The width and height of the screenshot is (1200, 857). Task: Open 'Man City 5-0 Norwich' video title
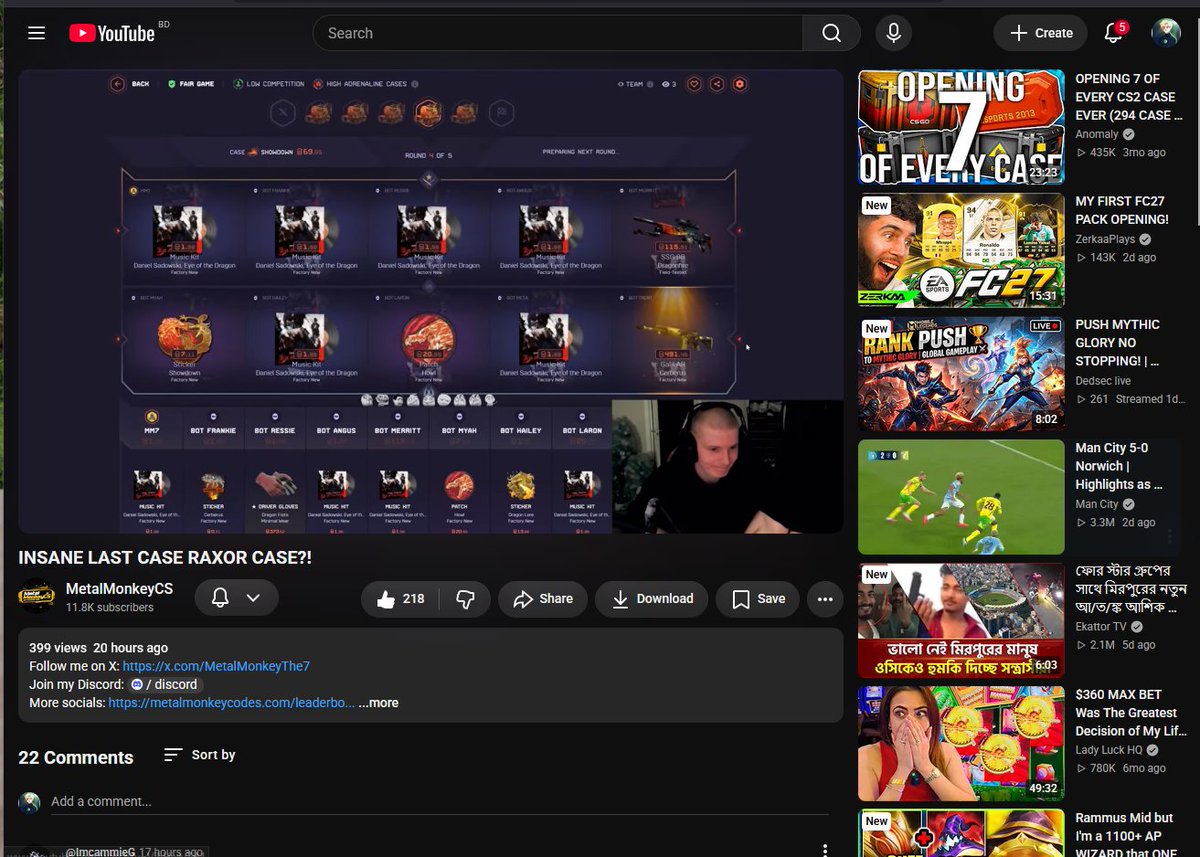coord(1119,466)
